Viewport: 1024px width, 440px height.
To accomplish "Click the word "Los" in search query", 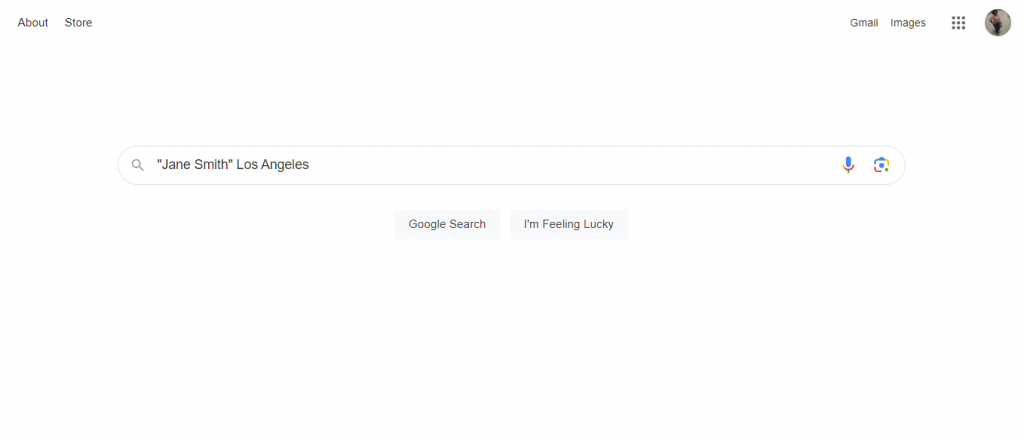I will coord(246,165).
